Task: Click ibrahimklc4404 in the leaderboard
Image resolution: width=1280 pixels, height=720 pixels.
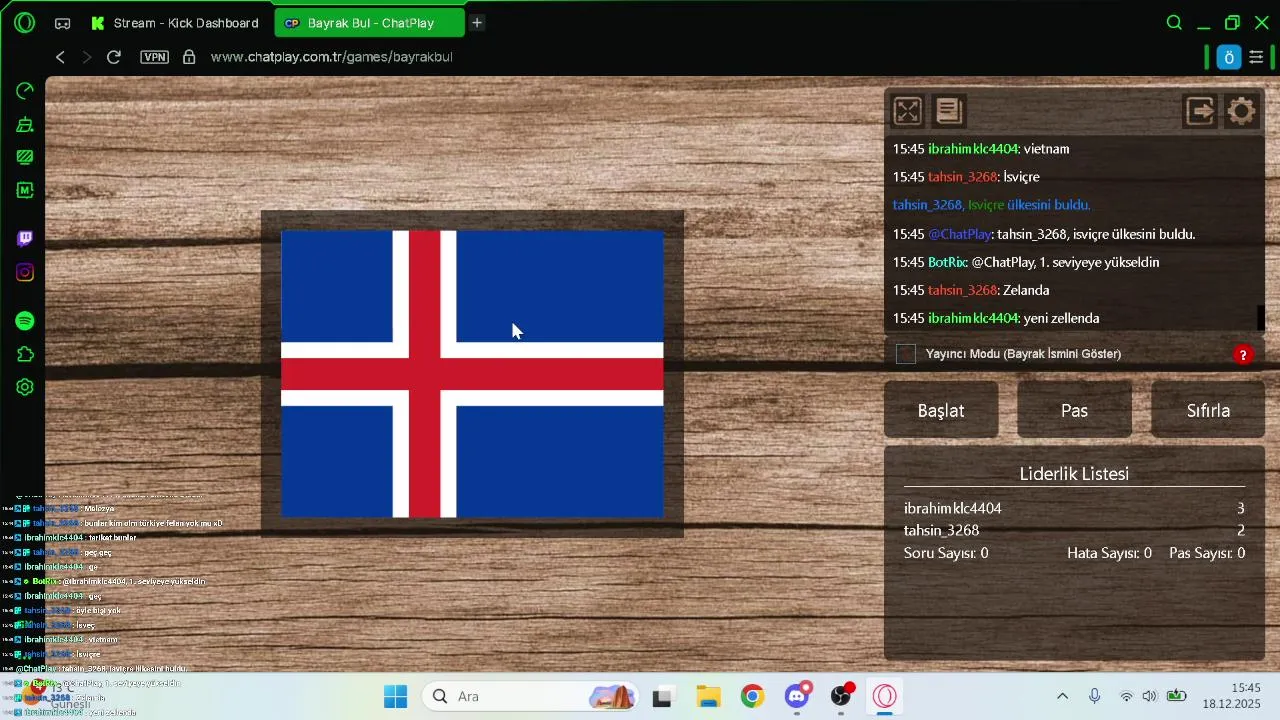Action: [952, 508]
